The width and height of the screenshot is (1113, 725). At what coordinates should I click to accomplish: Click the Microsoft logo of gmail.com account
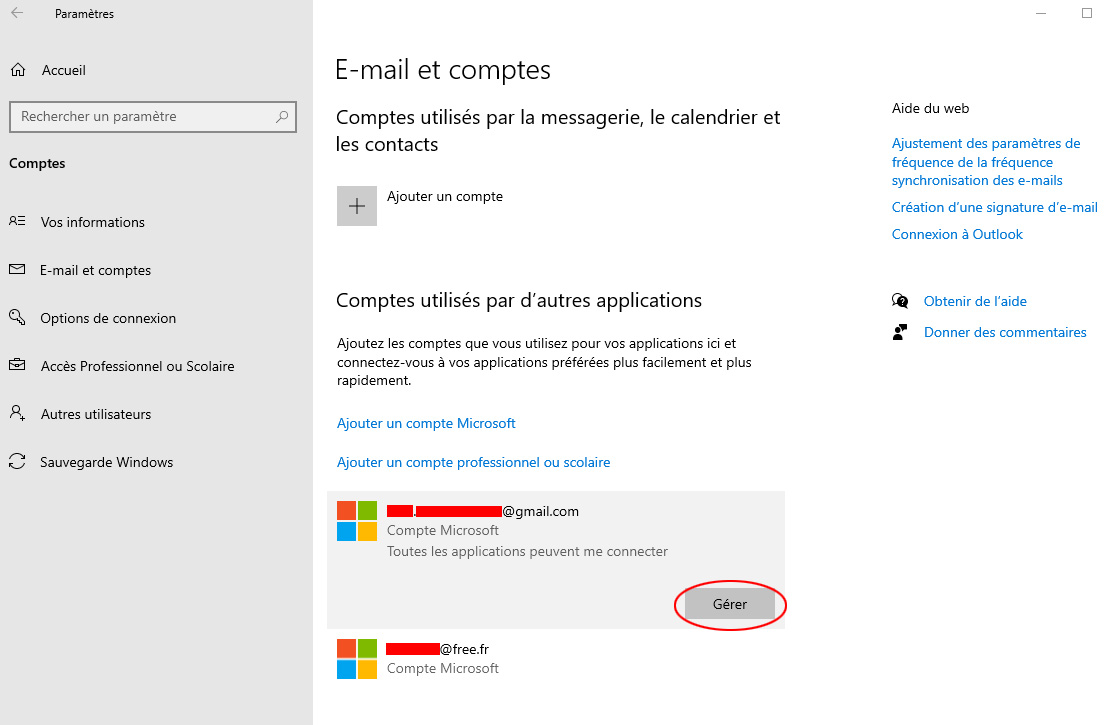coord(356,520)
